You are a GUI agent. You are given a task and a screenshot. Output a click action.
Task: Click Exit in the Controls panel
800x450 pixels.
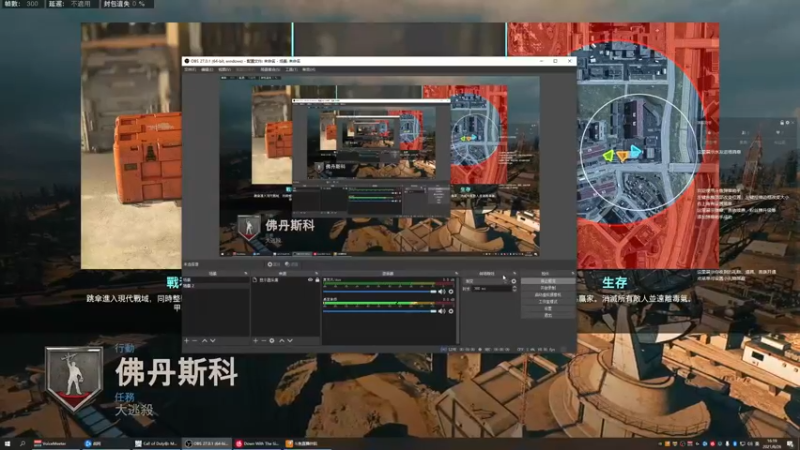[x=548, y=315]
